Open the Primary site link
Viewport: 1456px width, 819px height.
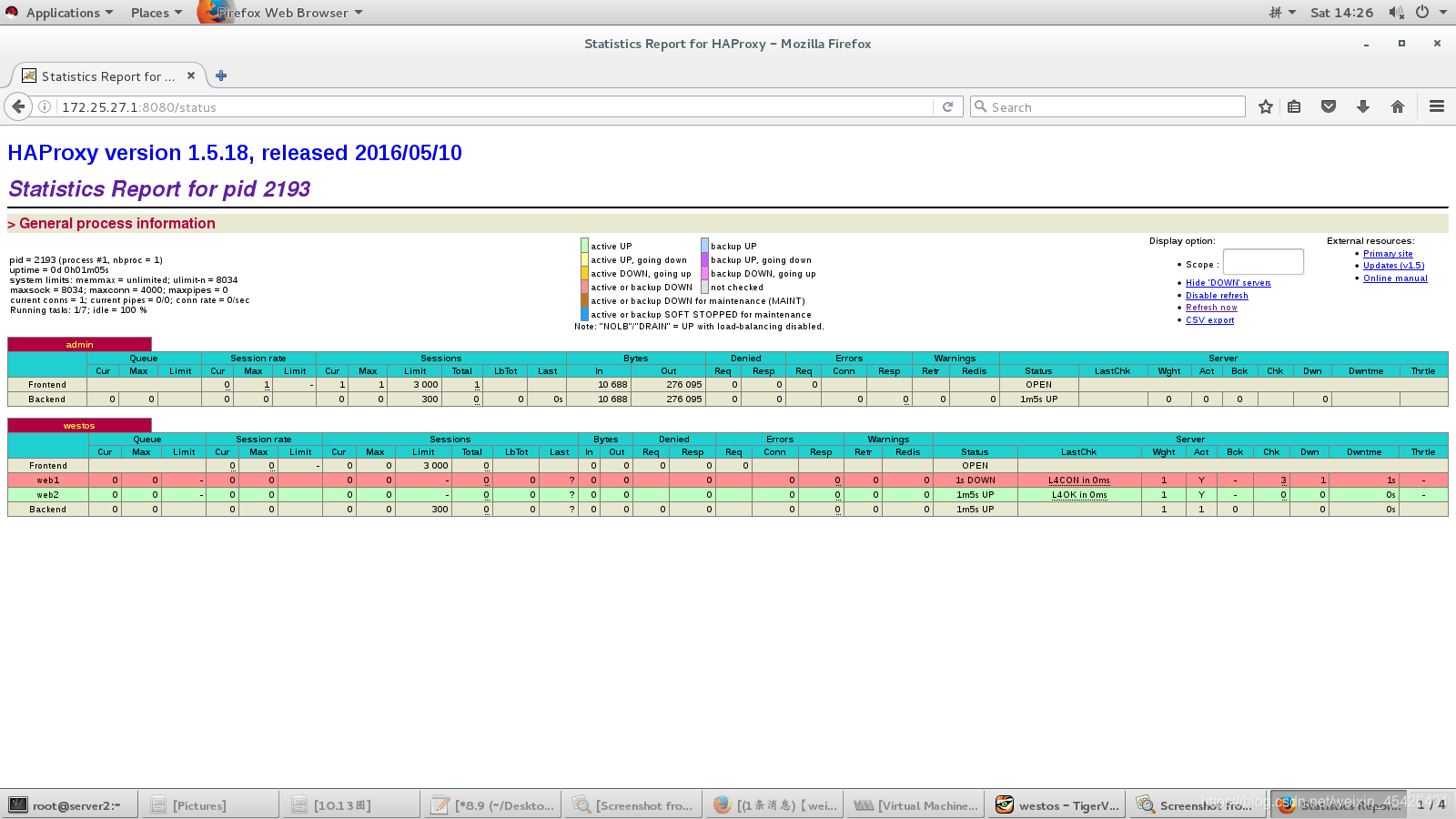(x=1388, y=254)
